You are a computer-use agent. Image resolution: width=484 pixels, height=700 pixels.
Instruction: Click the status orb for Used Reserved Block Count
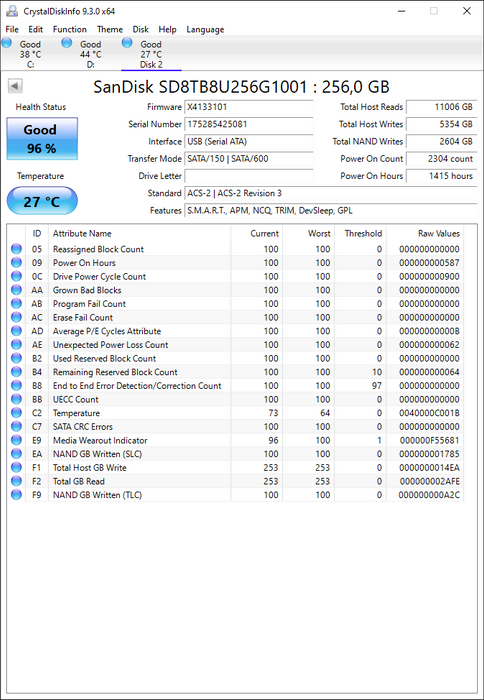click(16, 358)
